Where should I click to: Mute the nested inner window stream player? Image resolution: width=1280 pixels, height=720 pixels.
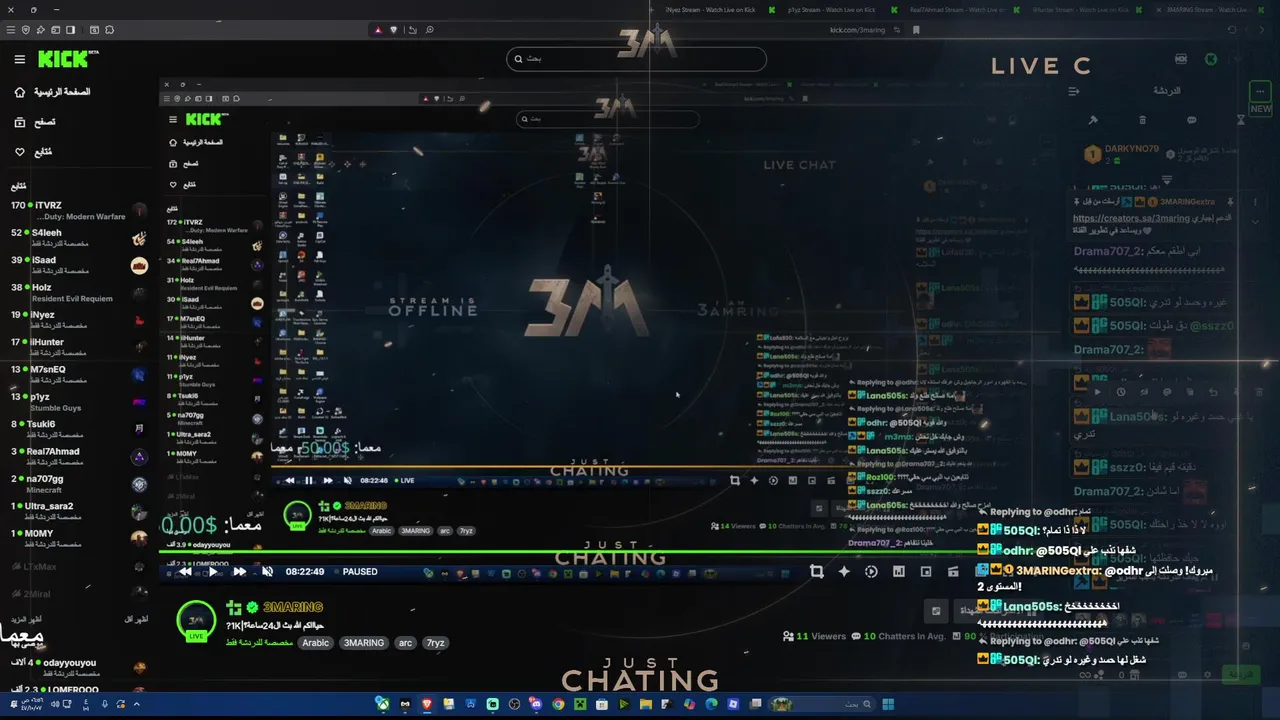[x=347, y=481]
